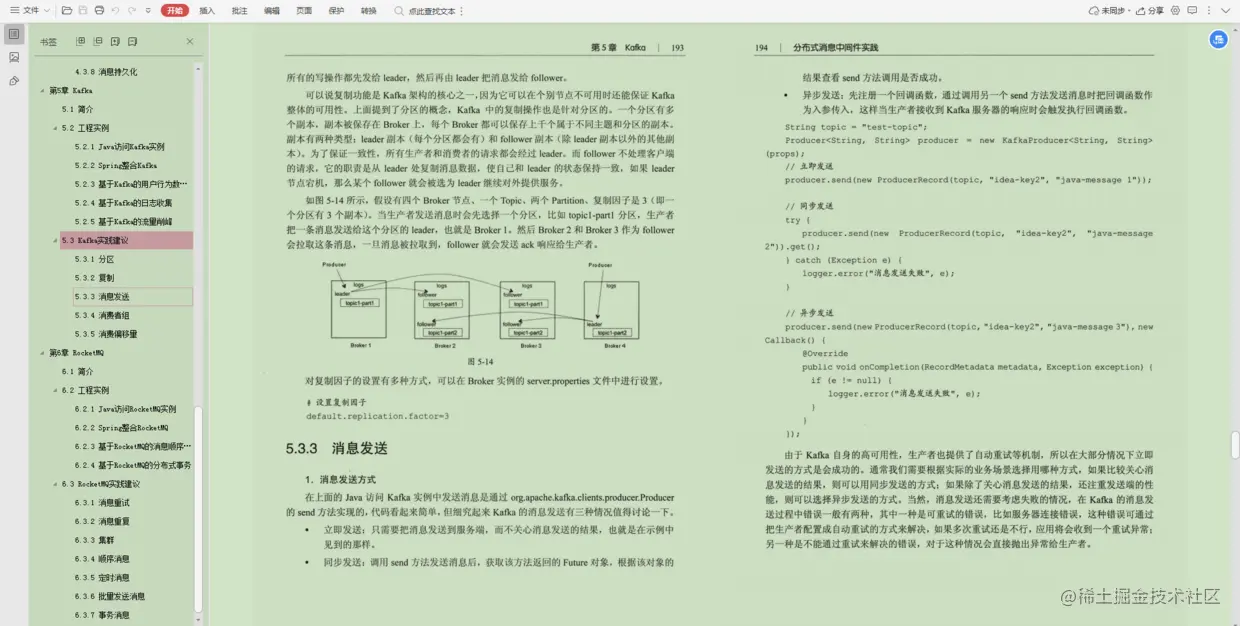Collapse the 5.3 Kafka实践建议 tree arrow
The width and height of the screenshot is (1240, 626).
(x=56, y=240)
